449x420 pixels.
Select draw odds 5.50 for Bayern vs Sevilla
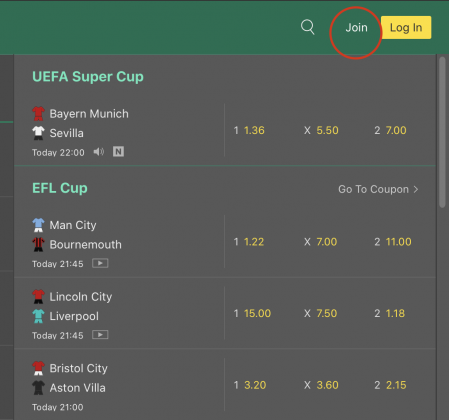(x=327, y=130)
